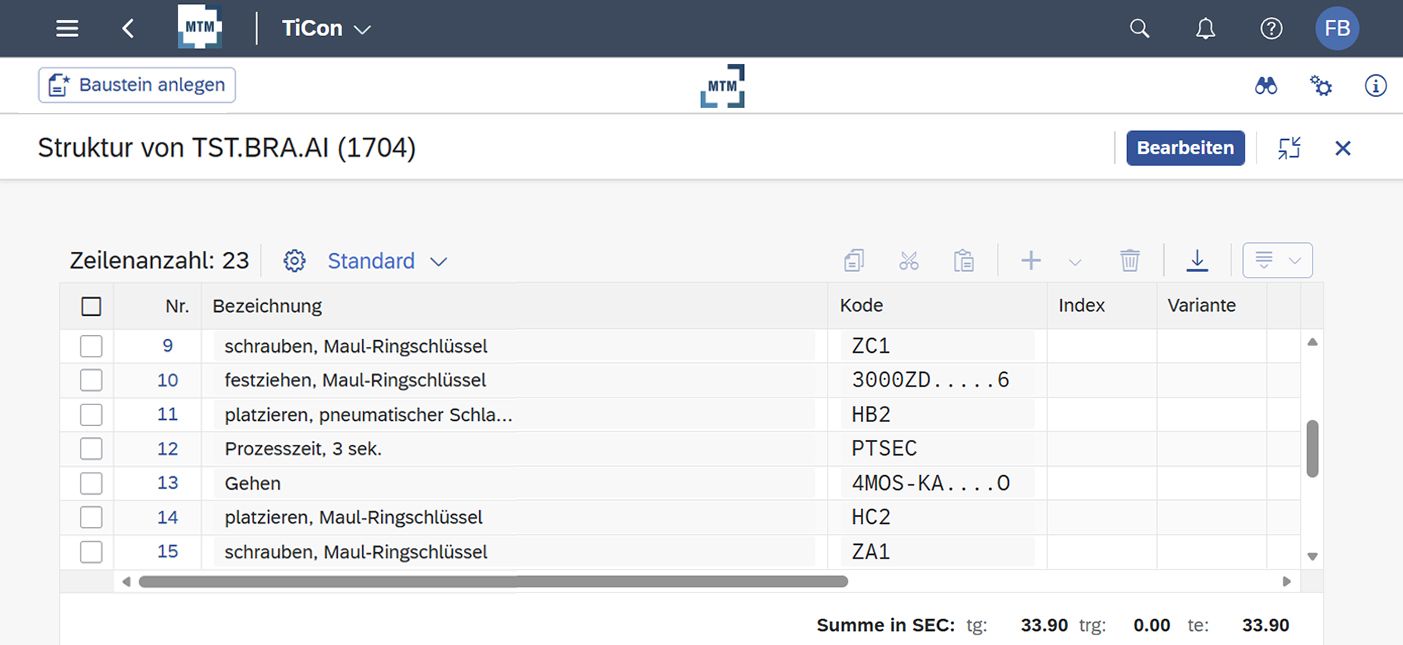Image resolution: width=1403 pixels, height=645 pixels.
Task: Toggle the select-all header checkbox
Action: point(91,306)
